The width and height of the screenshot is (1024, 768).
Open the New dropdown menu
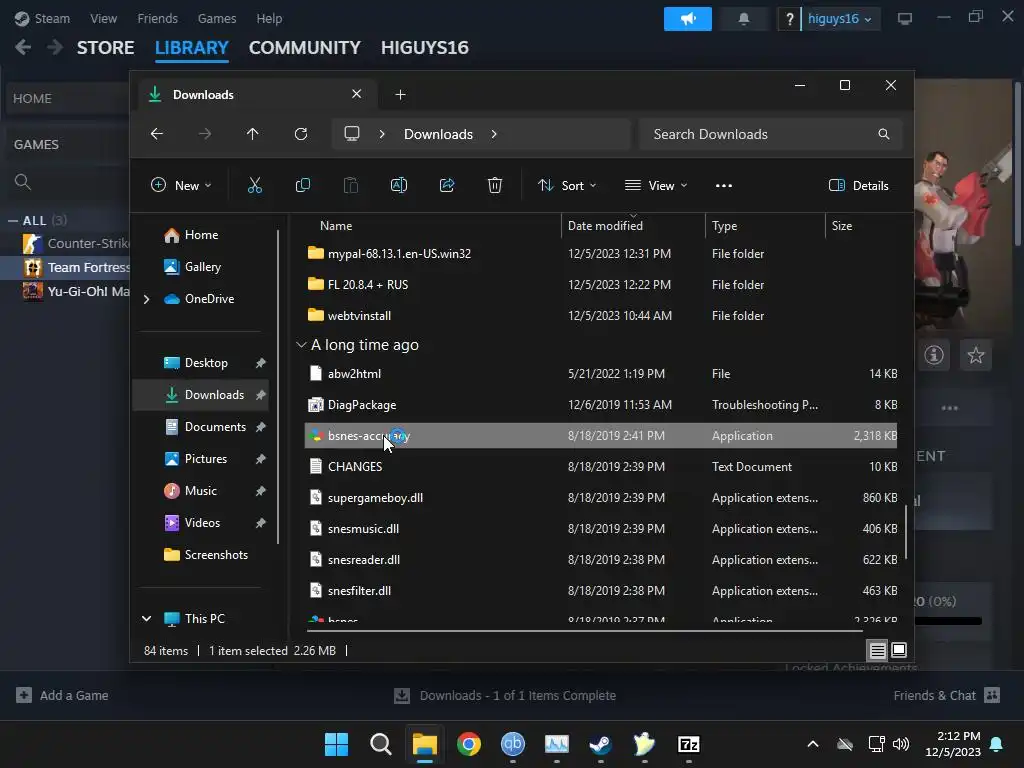181,185
